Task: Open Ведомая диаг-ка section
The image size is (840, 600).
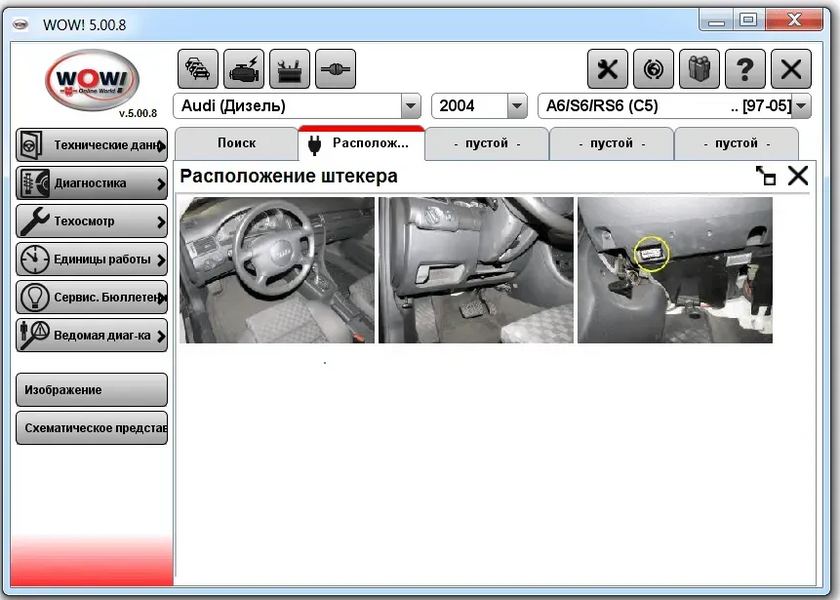Action: point(92,335)
